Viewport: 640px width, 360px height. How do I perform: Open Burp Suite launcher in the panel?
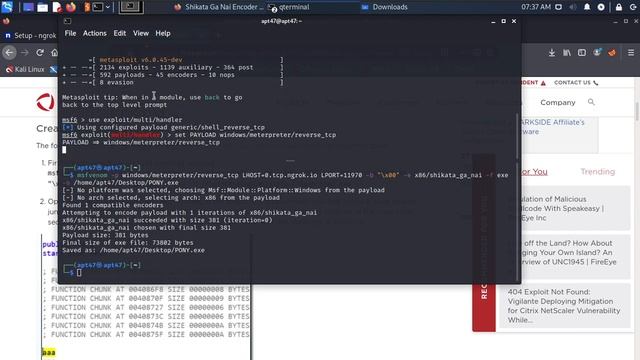click(87, 7)
